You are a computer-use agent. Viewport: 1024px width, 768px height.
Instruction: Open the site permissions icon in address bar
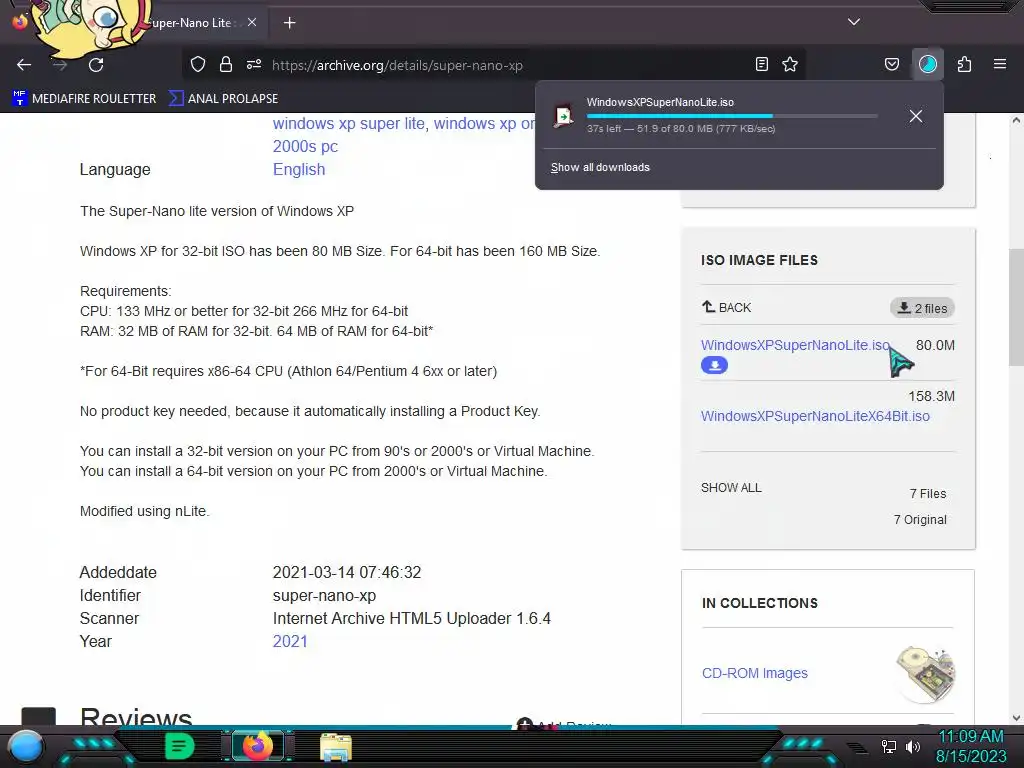coord(254,64)
